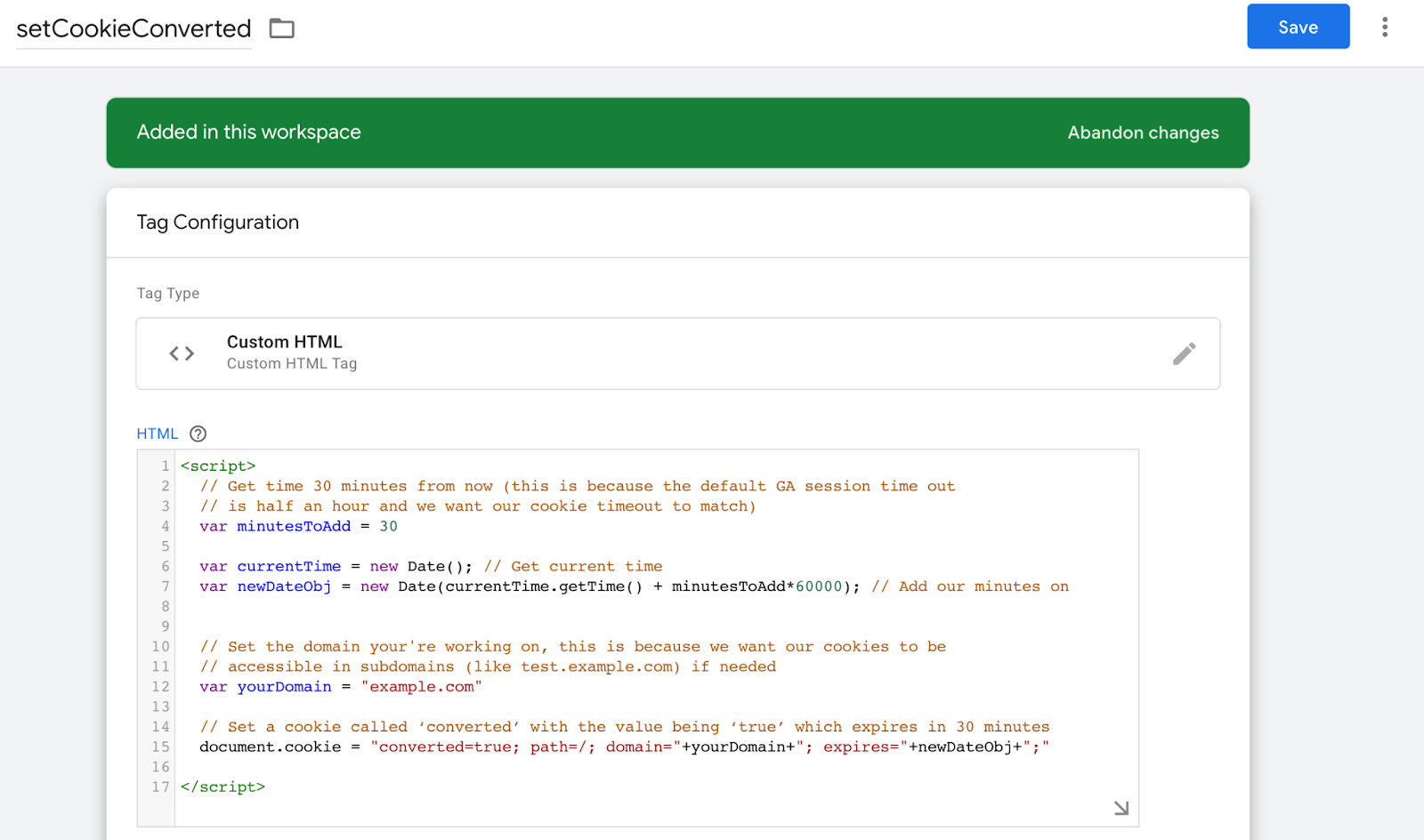Click the code brackets Custom HTML icon

coord(182,353)
